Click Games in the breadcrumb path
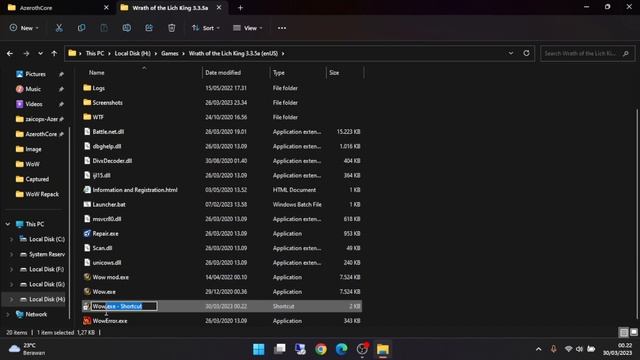This screenshot has height=360, width=640. click(169, 53)
